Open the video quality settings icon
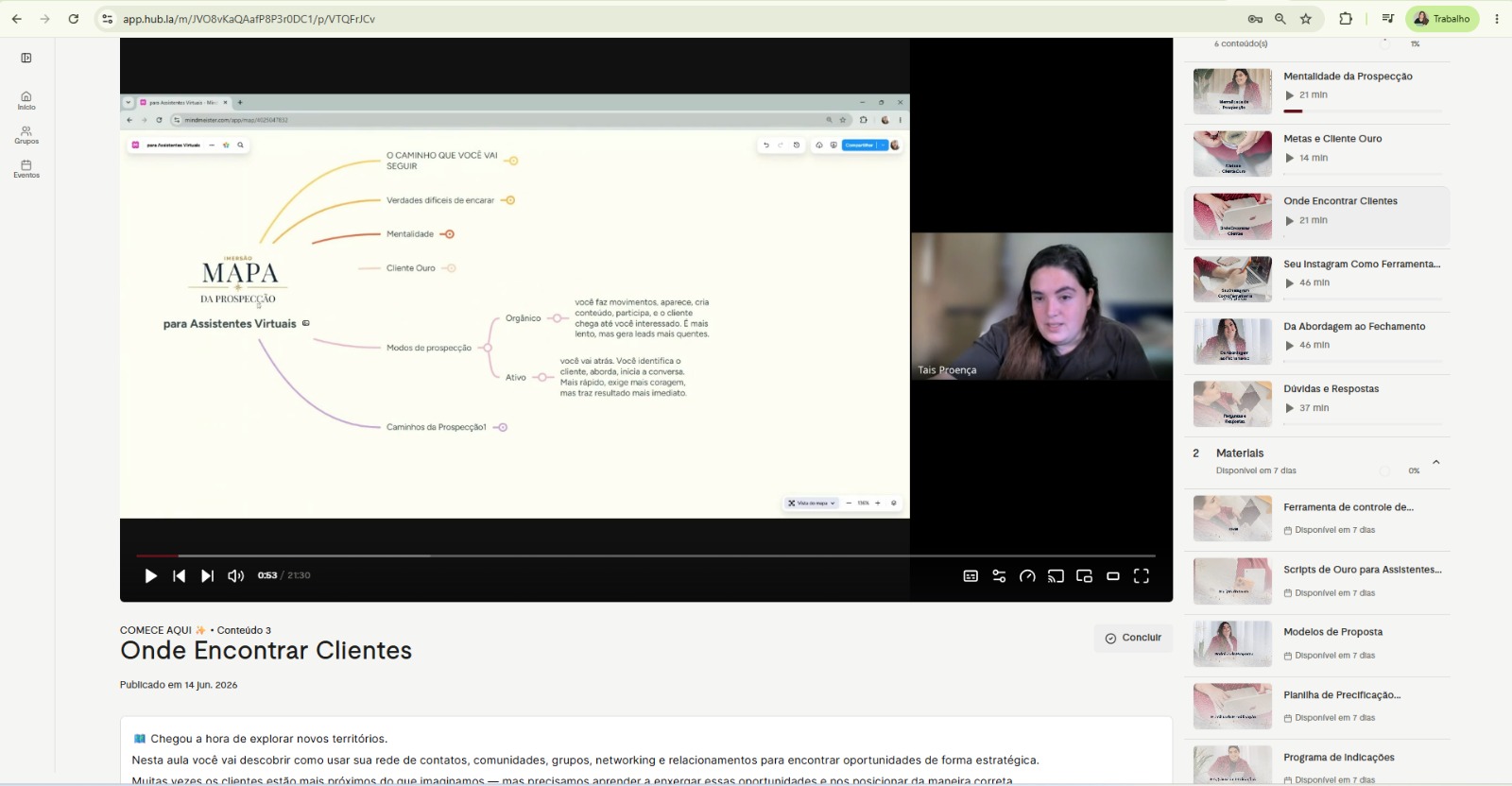1512x786 pixels. pyautogui.click(x=999, y=576)
